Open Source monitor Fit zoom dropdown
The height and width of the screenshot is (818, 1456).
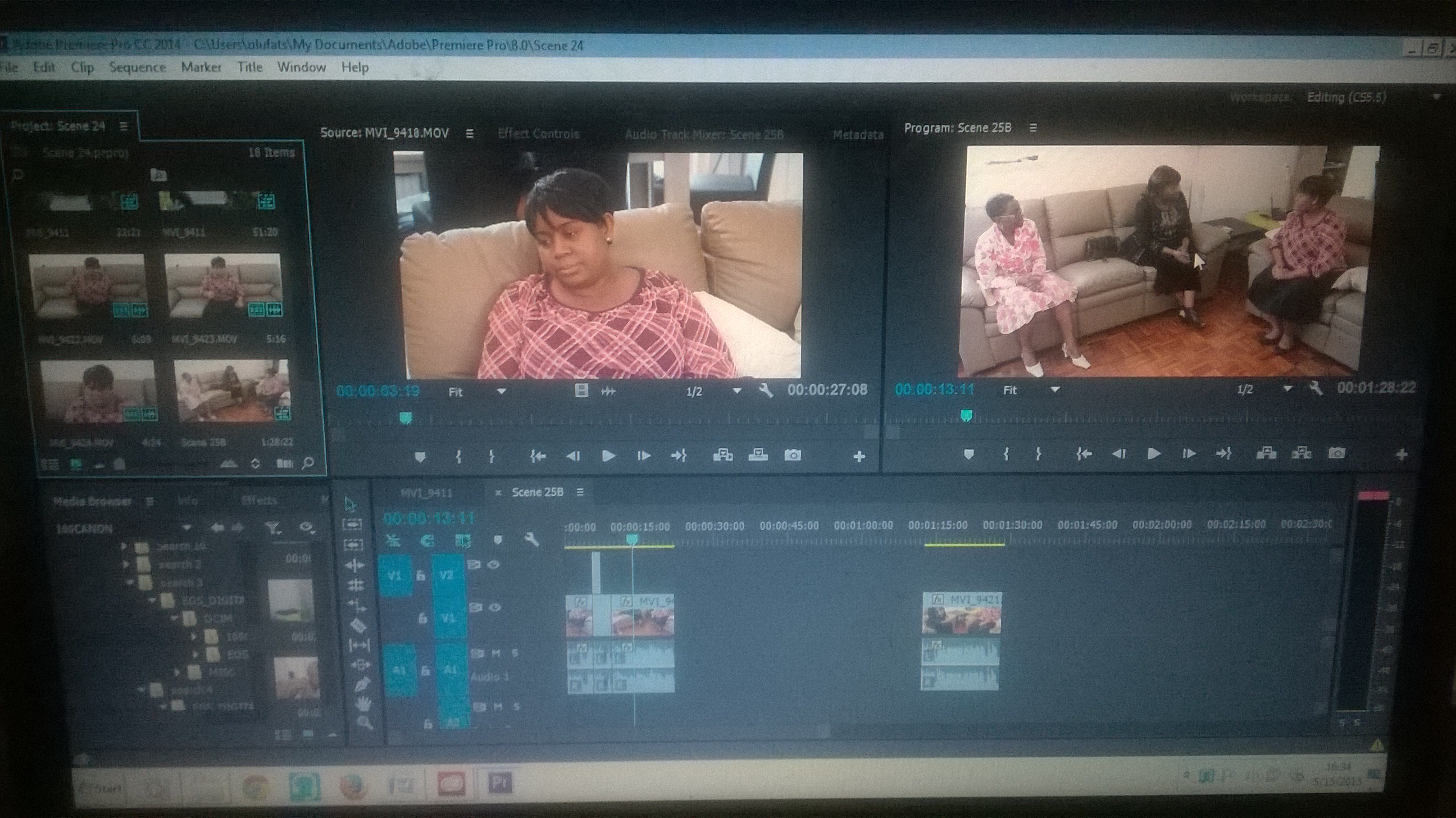(501, 391)
